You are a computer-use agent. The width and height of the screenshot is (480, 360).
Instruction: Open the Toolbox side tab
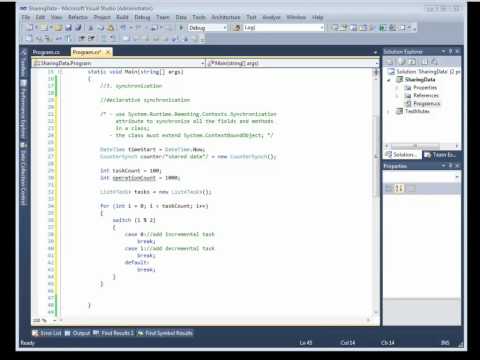pos(23,63)
